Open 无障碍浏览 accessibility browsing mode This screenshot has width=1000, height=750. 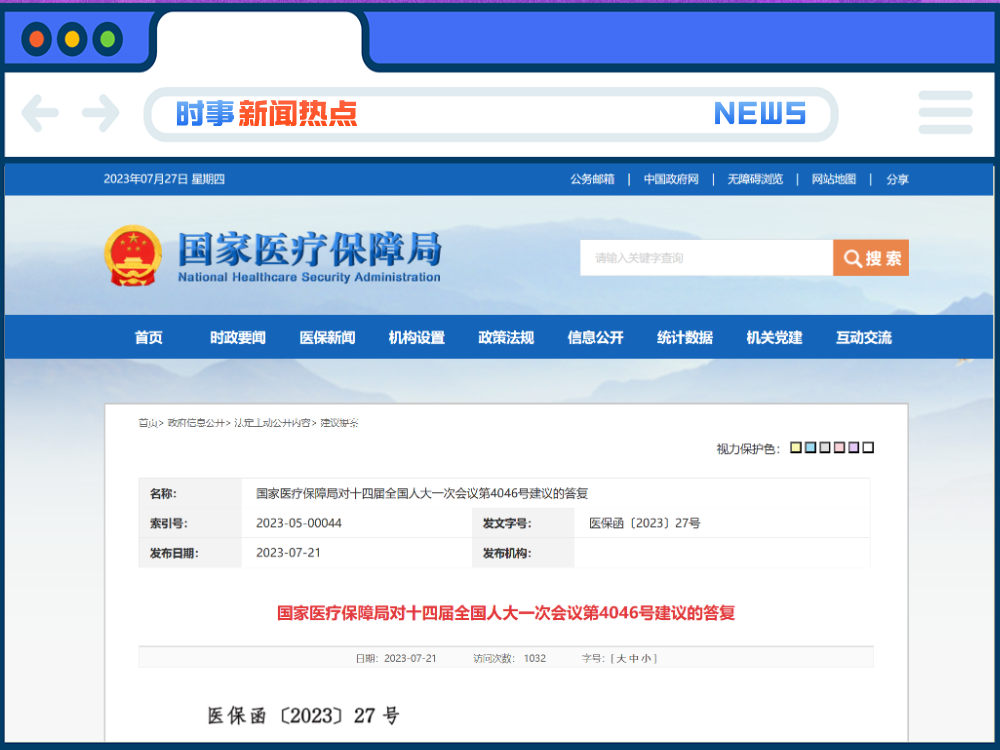coord(757,180)
